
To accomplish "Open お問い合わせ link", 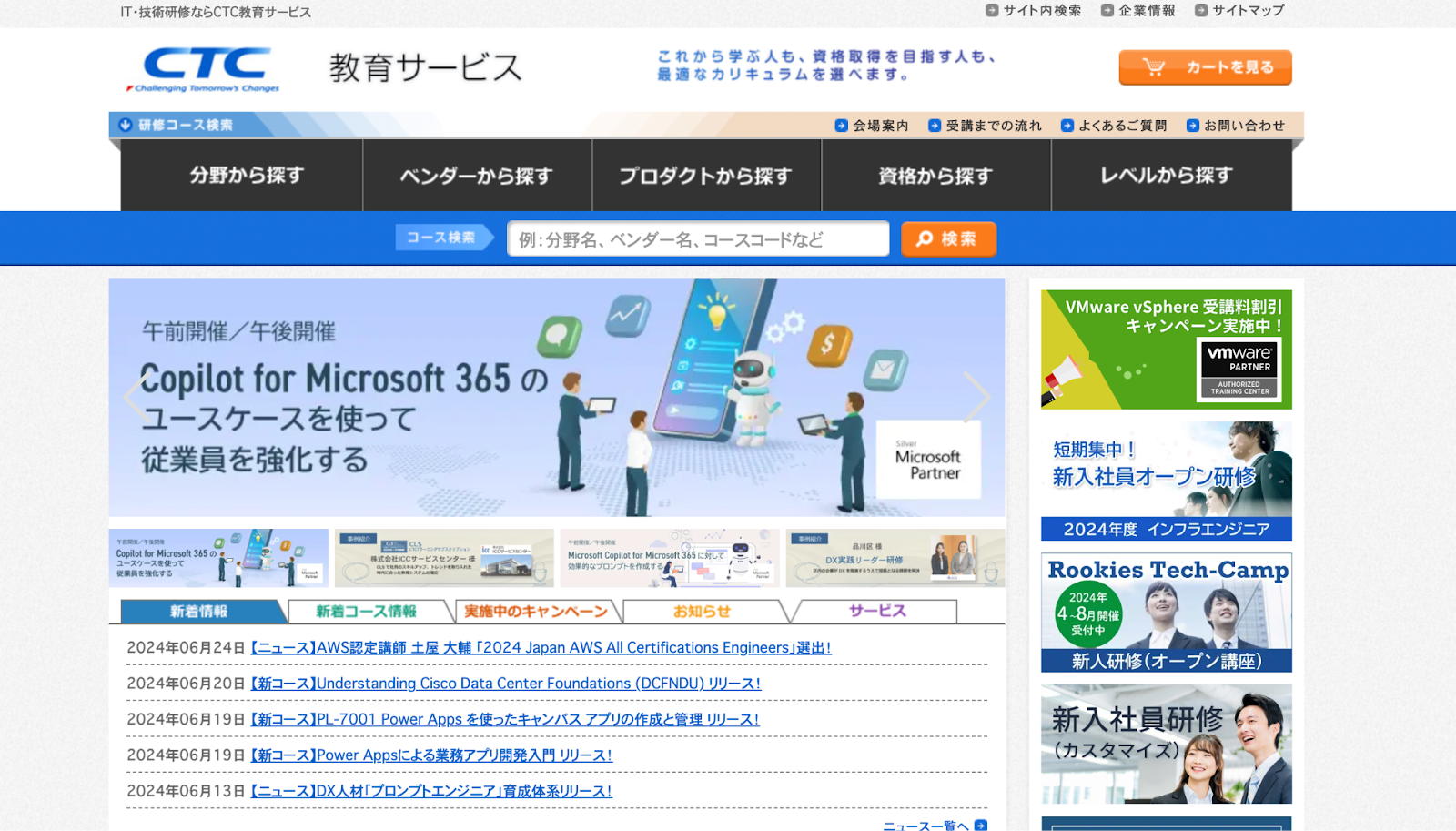I will coord(1244,126).
